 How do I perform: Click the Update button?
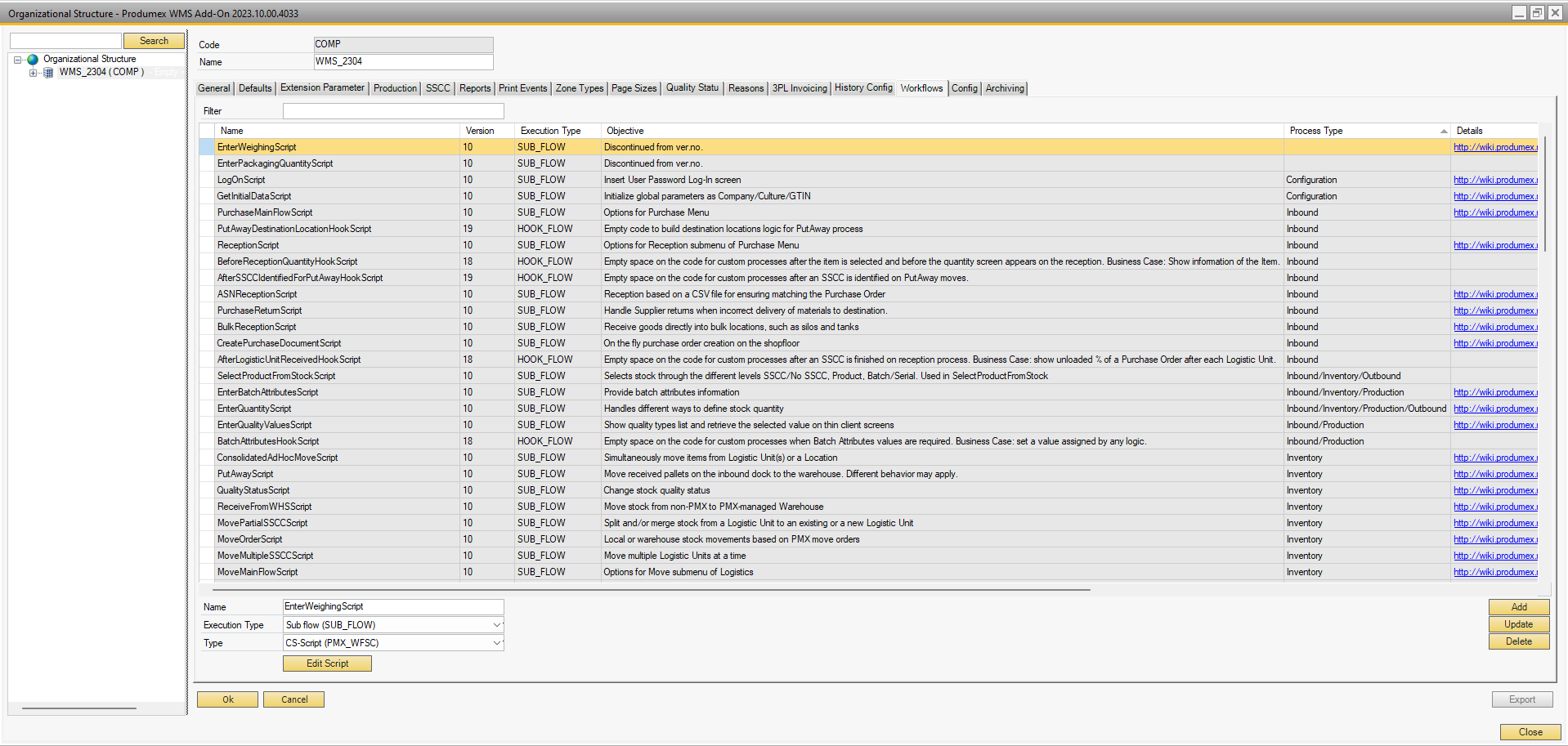[1518, 623]
